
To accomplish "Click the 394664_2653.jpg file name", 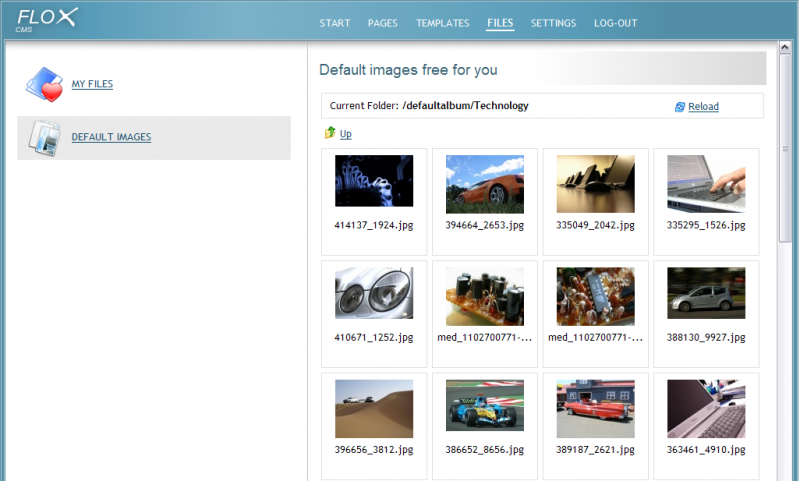I will pyautogui.click(x=485, y=225).
